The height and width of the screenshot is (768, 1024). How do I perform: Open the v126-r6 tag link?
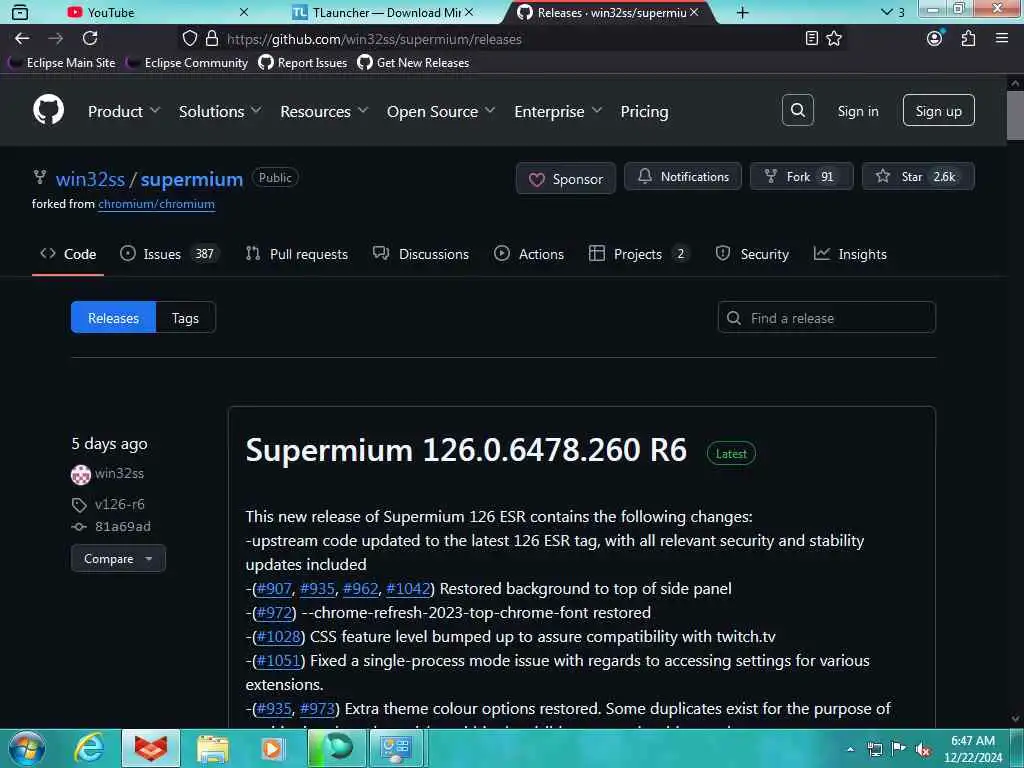click(120, 504)
